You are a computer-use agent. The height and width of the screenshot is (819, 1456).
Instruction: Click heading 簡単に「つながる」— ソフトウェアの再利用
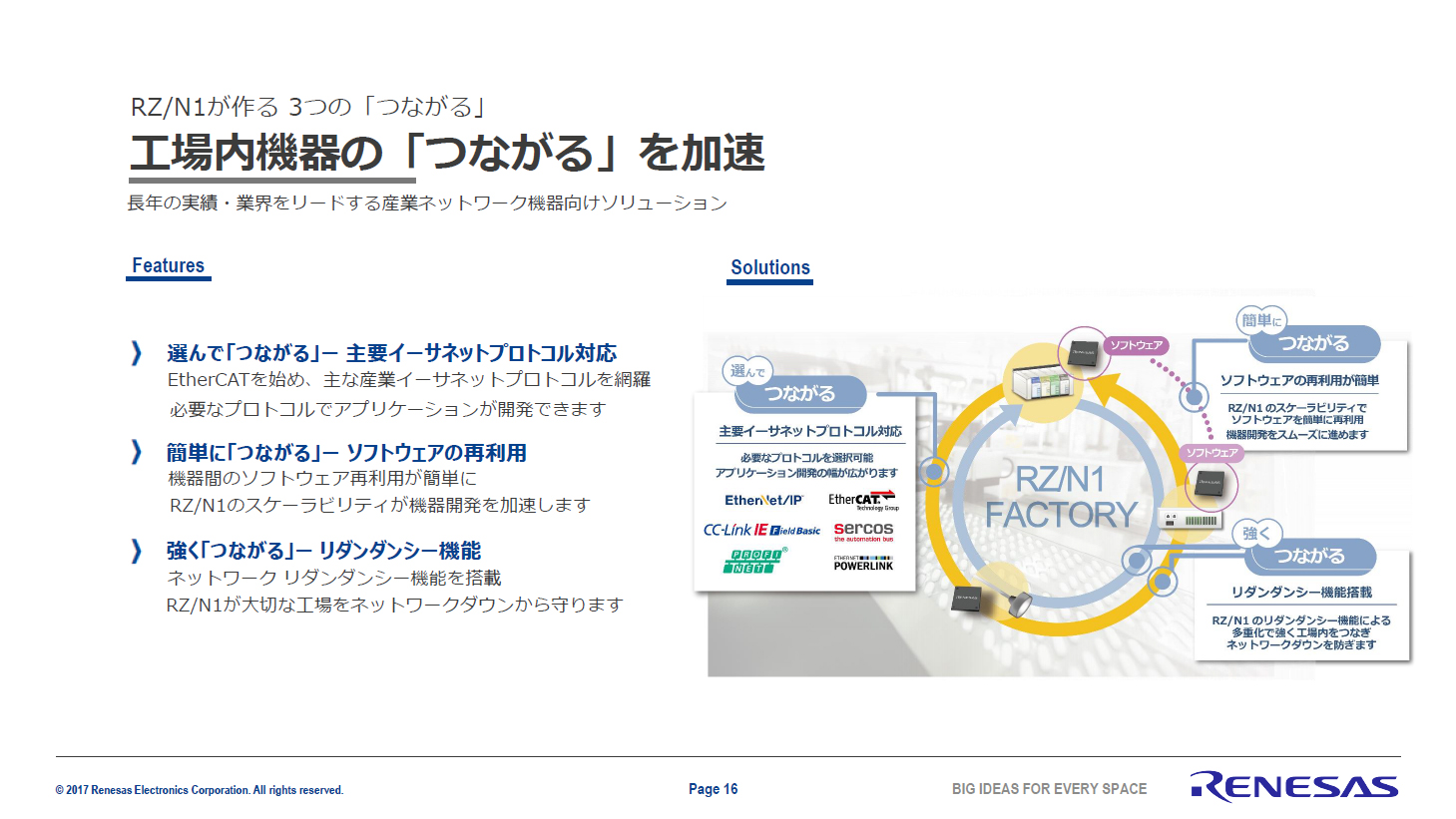pos(346,453)
